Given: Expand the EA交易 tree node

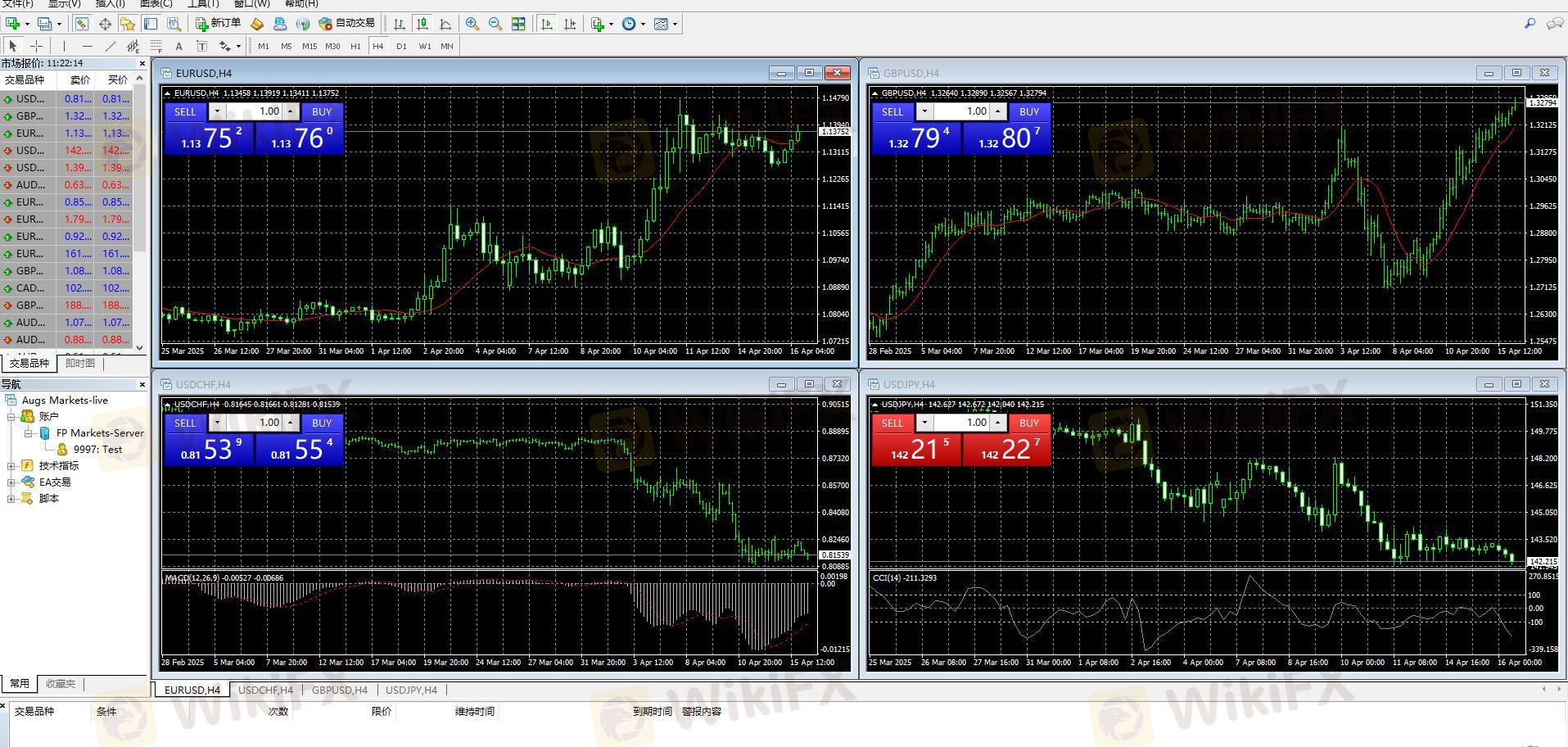Looking at the screenshot, I should [11, 482].
